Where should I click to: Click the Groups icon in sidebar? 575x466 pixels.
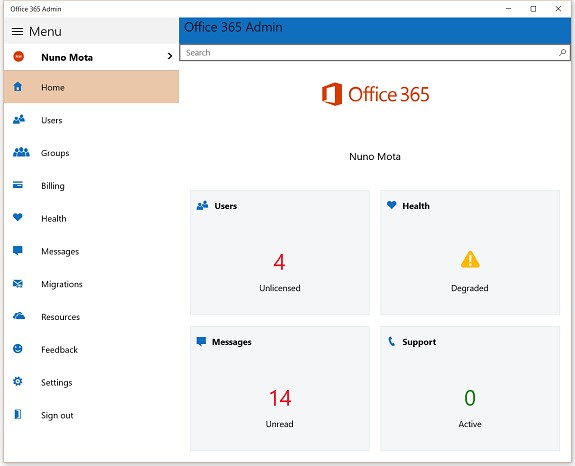(x=21, y=152)
